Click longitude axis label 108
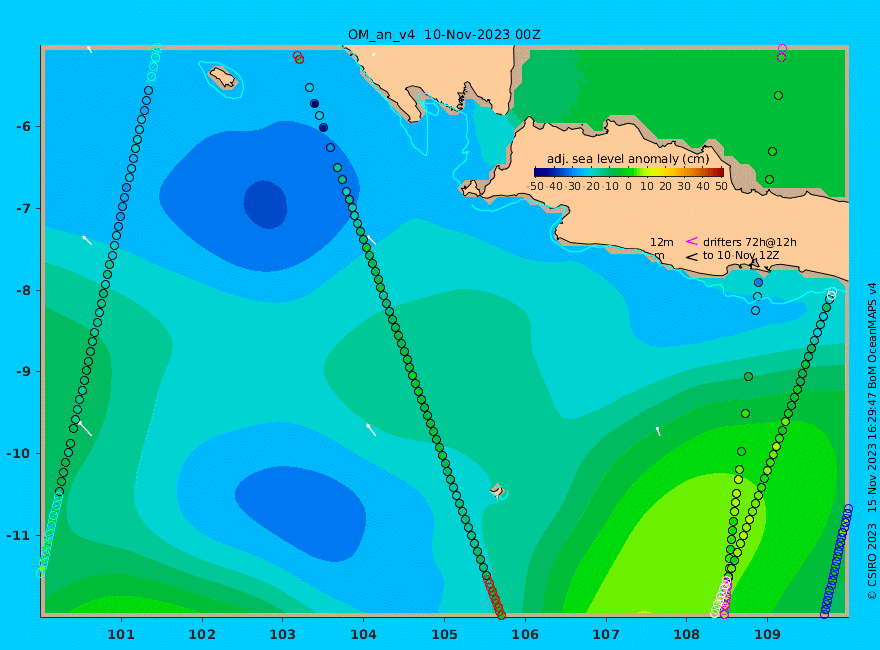This screenshot has width=880, height=650. [x=686, y=634]
